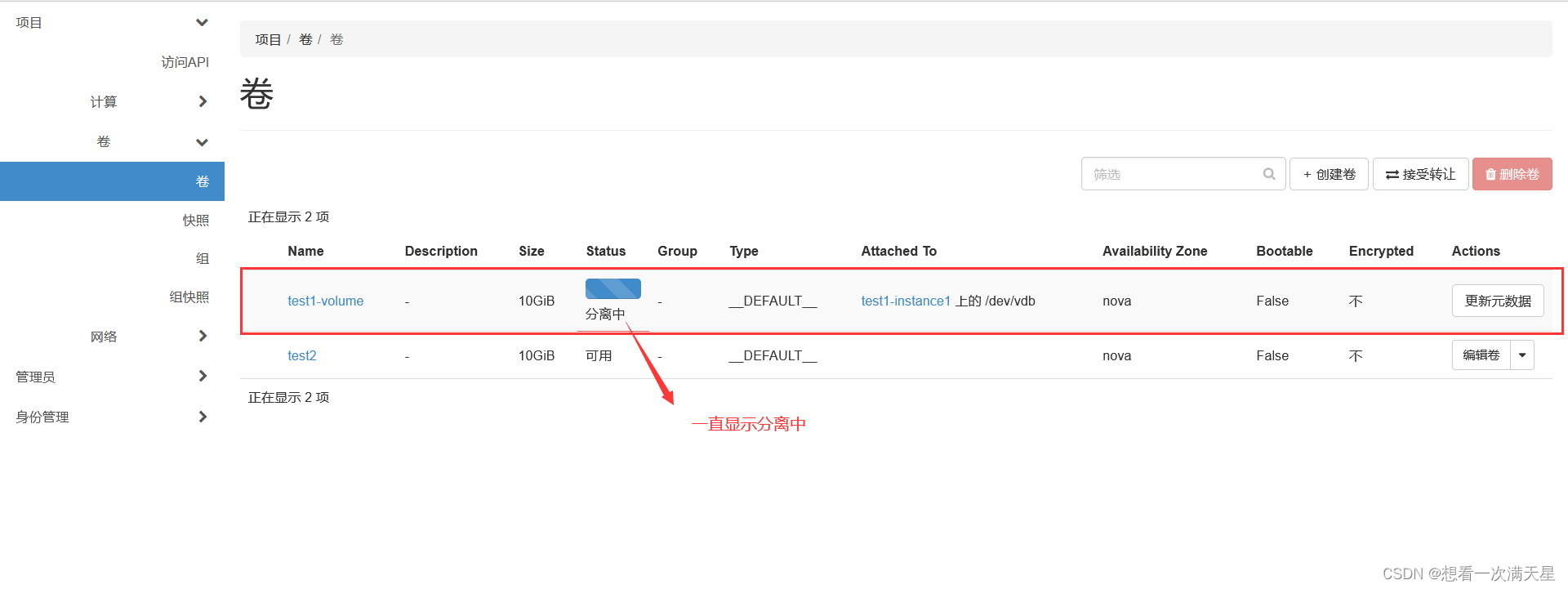Click the Availability Zone column header
This screenshot has width=1568, height=589.
pos(1155,251)
